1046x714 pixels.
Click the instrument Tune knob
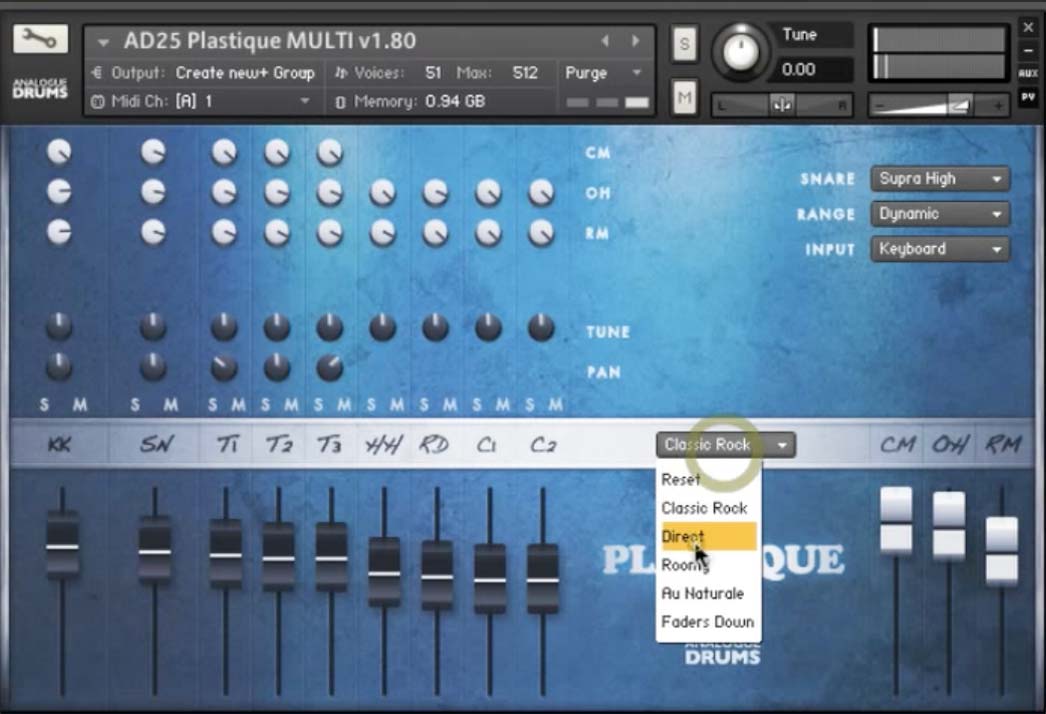coord(740,51)
